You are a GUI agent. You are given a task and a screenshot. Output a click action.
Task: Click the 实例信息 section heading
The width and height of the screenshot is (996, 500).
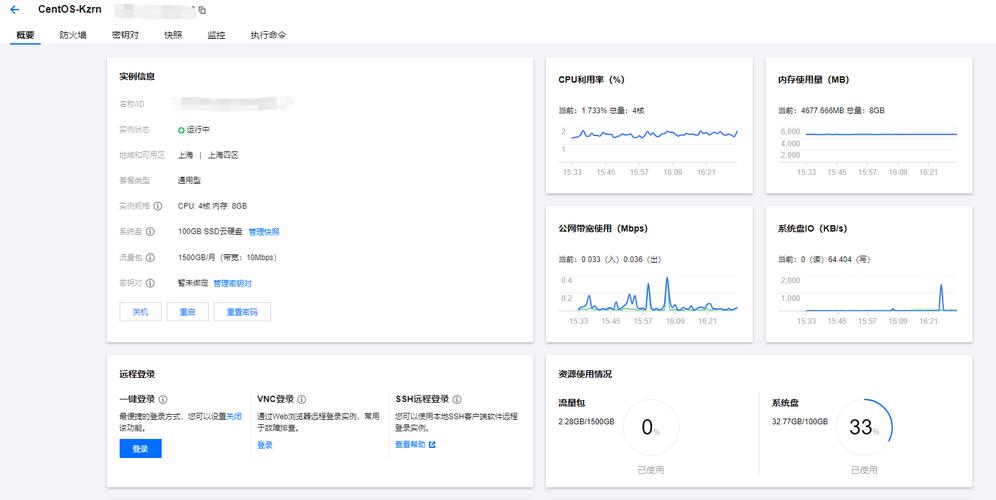(137, 76)
